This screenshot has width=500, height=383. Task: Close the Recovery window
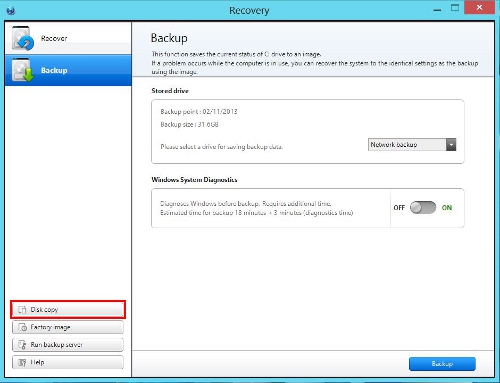pyautogui.click(x=479, y=7)
